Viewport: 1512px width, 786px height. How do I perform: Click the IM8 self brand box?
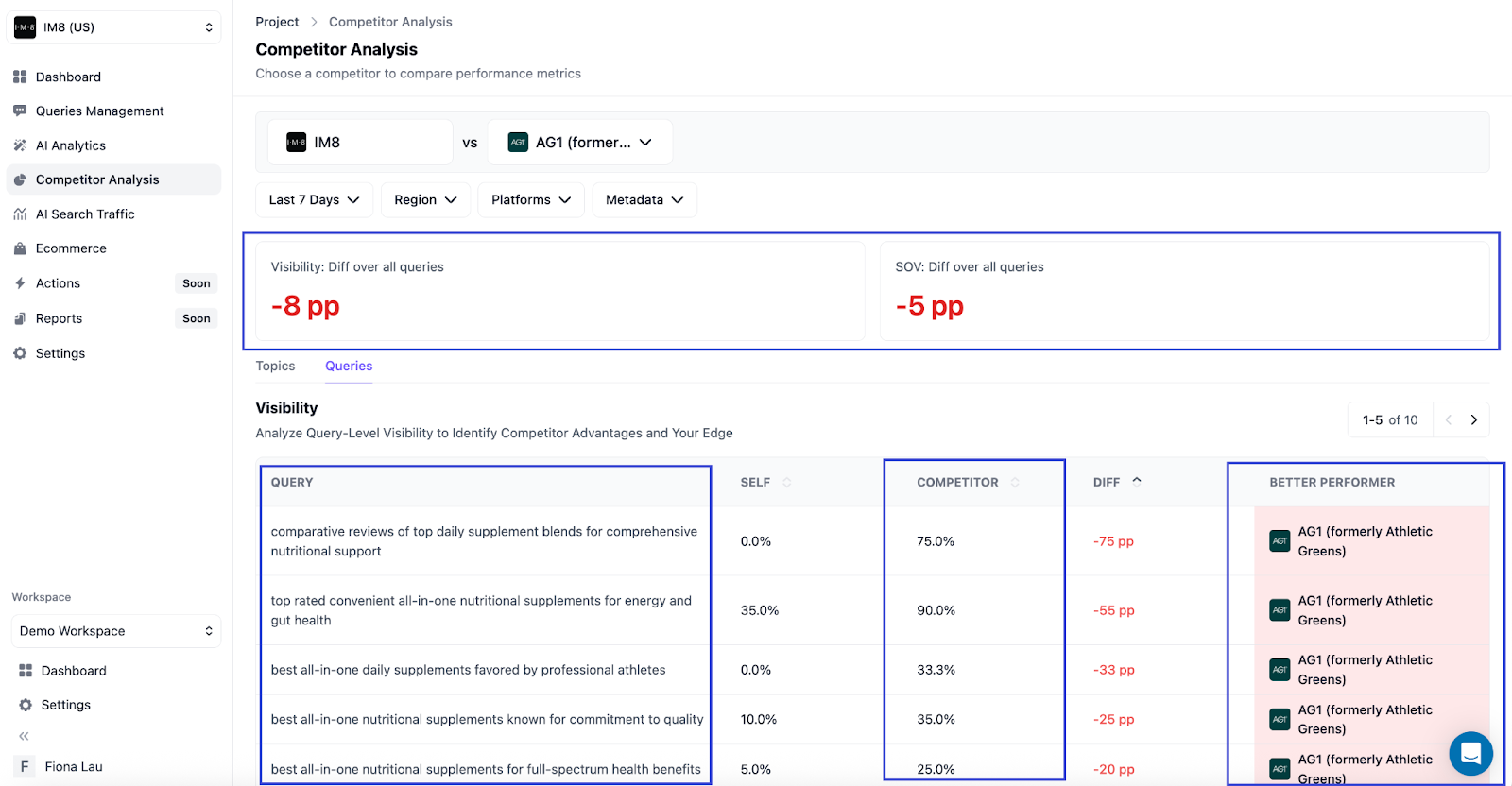point(360,143)
